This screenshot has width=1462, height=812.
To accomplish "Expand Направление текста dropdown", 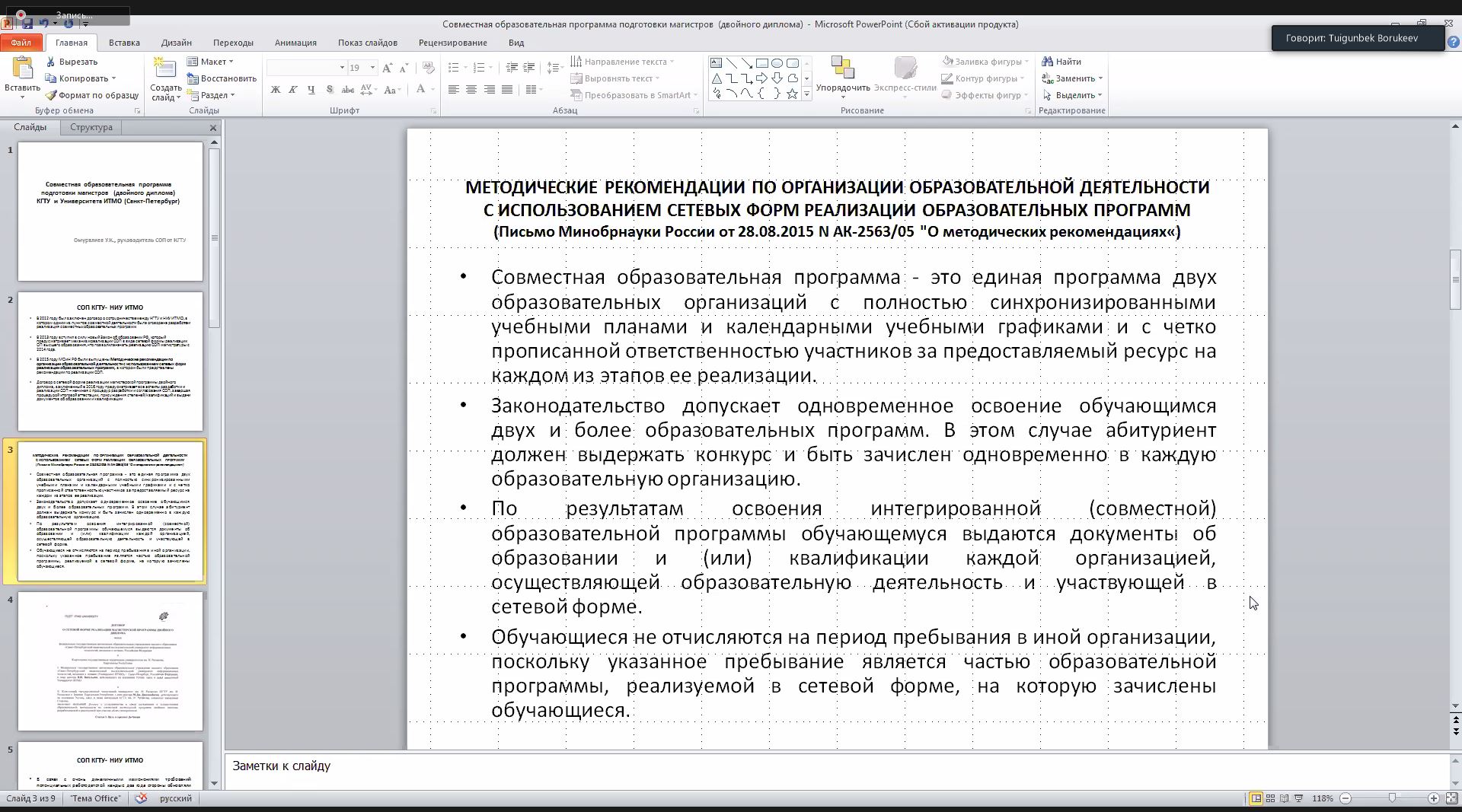I will [622, 62].
